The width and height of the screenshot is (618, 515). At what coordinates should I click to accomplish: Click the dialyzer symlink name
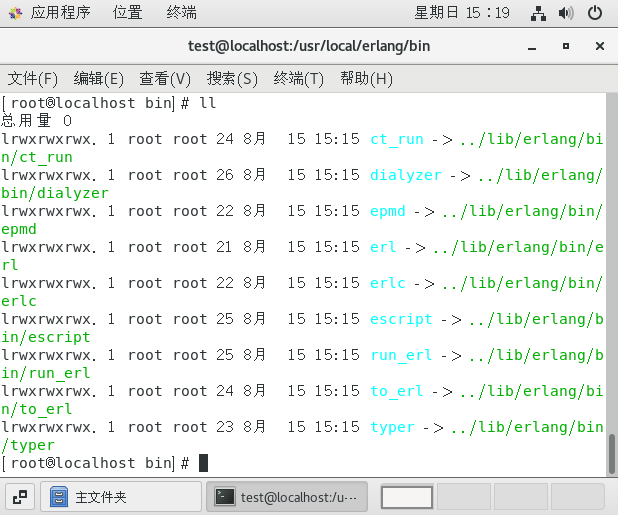(406, 175)
